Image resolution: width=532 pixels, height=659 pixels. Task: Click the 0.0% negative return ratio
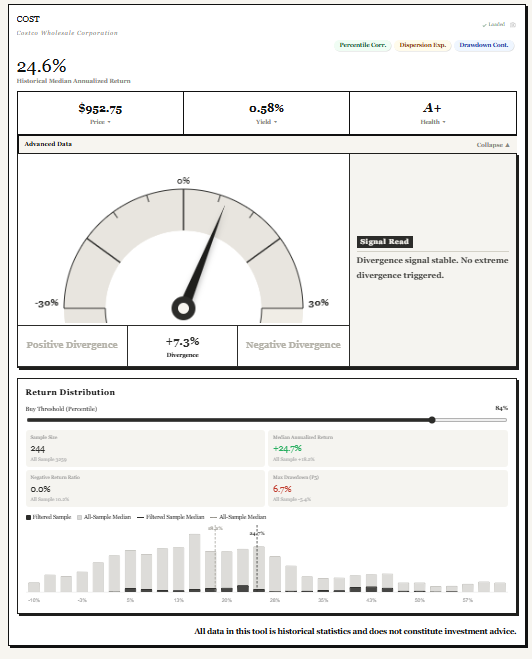point(40,489)
